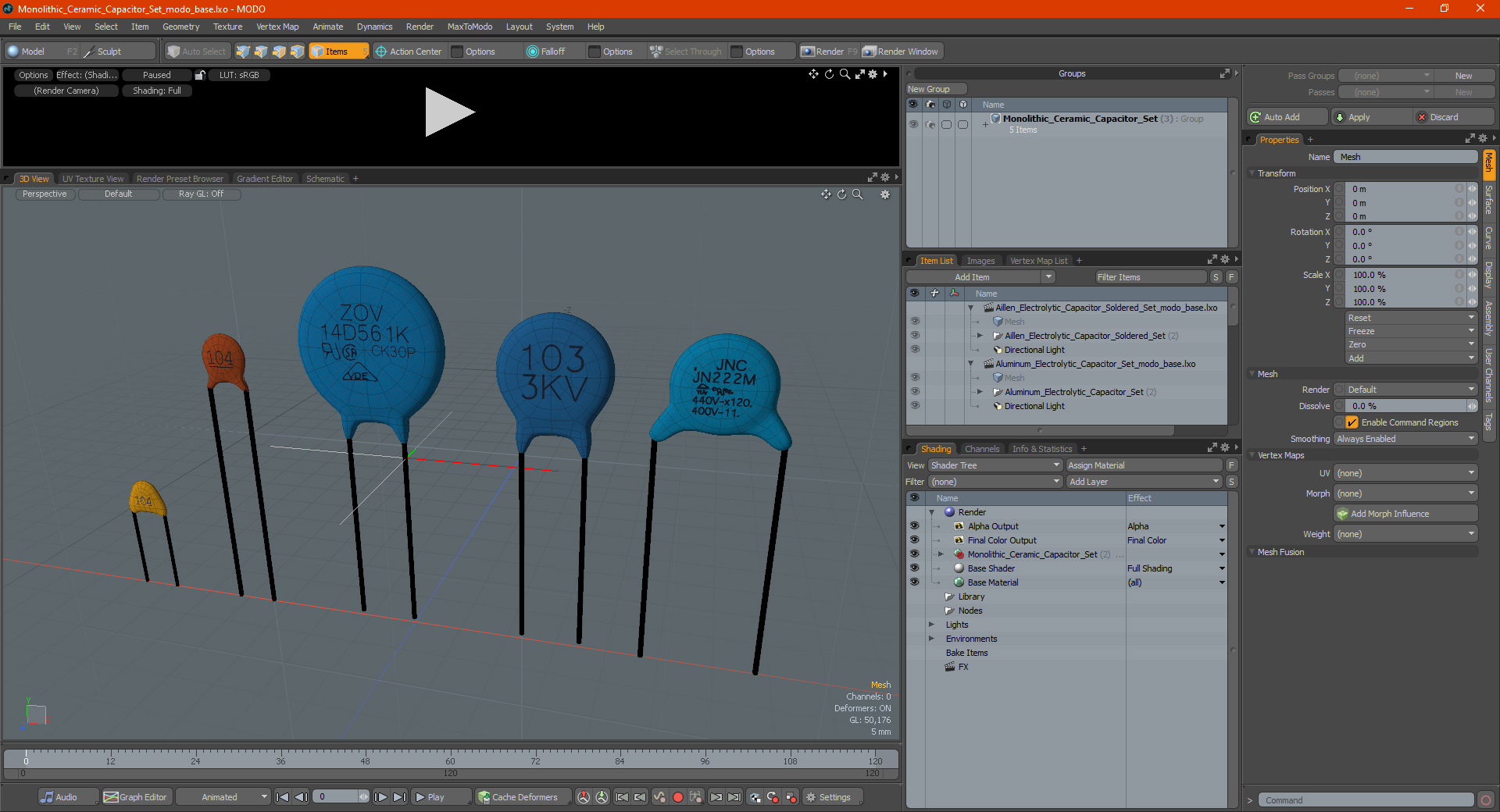This screenshot has height=812, width=1500.
Task: Go to first frame
Action: [283, 797]
